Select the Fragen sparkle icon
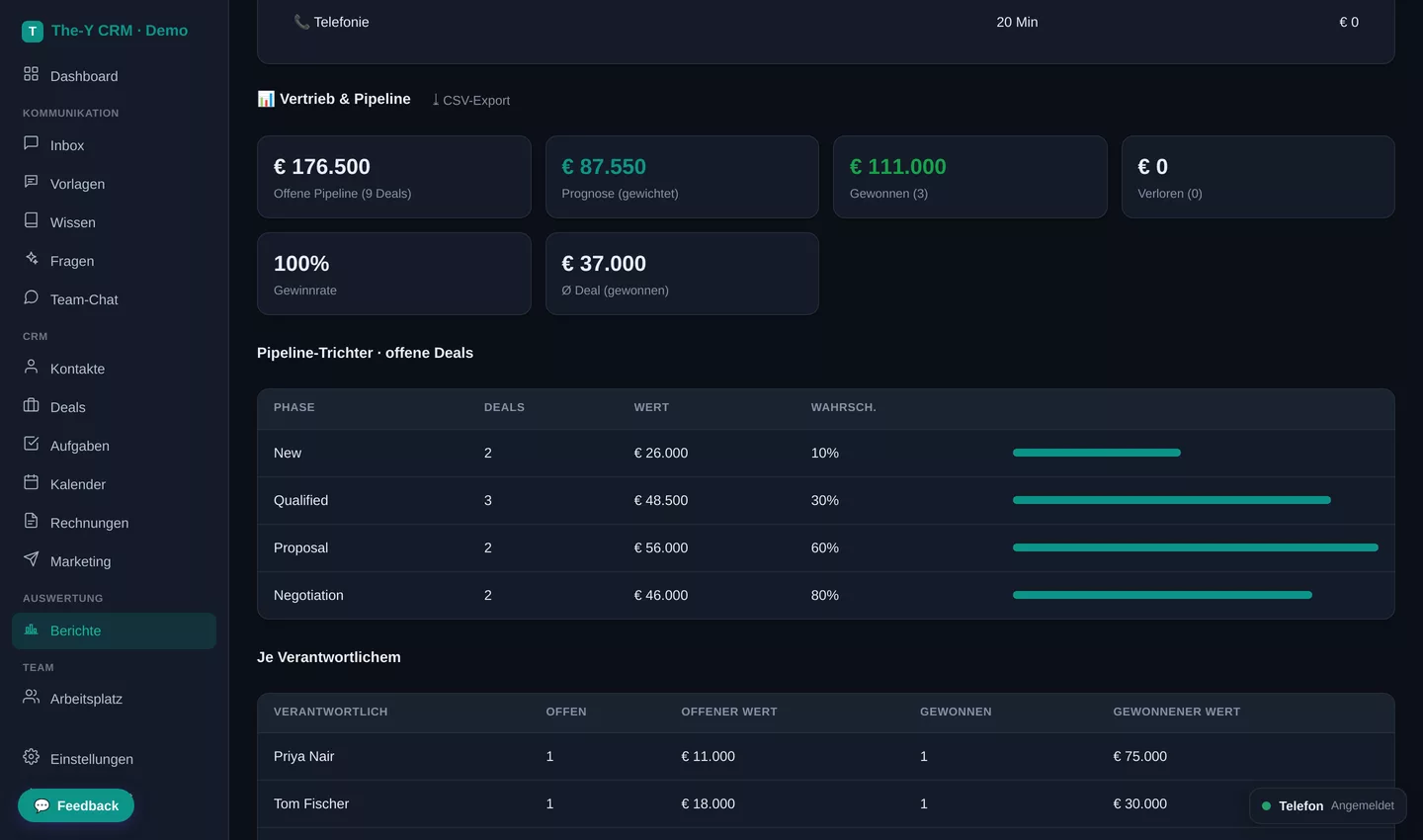The height and width of the screenshot is (840, 1423). 31,259
